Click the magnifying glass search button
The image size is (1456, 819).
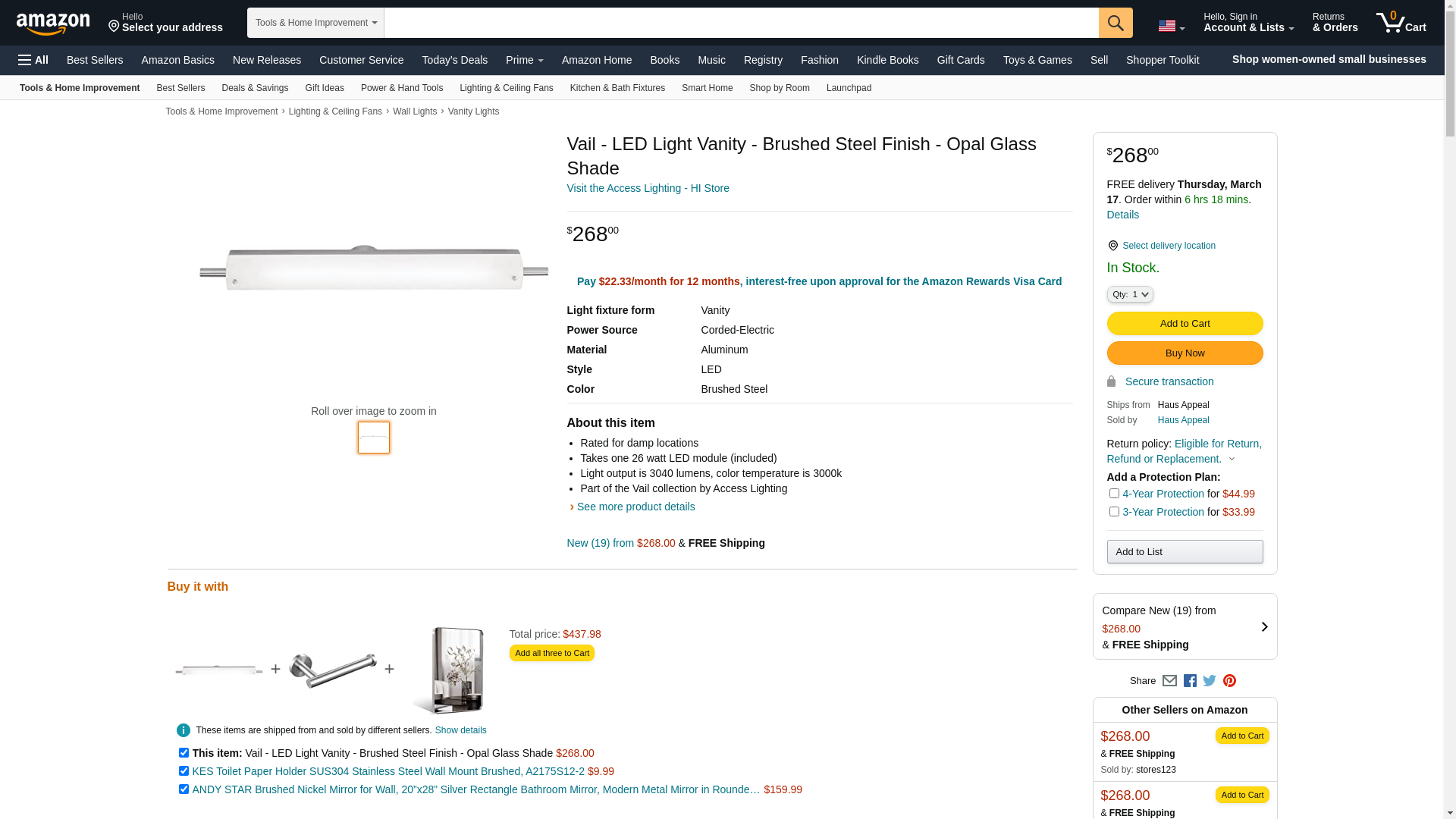[x=1115, y=23]
